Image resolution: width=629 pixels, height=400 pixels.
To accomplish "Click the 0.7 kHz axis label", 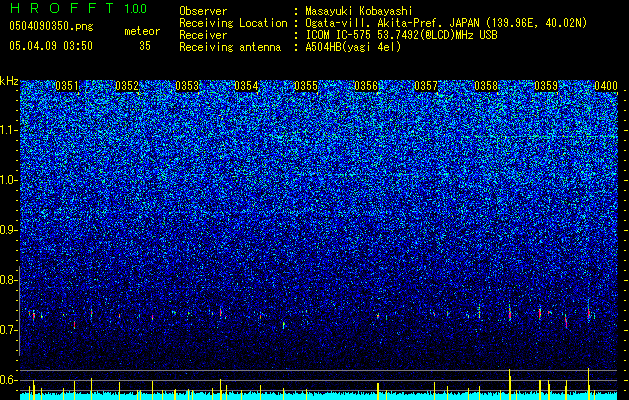I will coord(9,330).
